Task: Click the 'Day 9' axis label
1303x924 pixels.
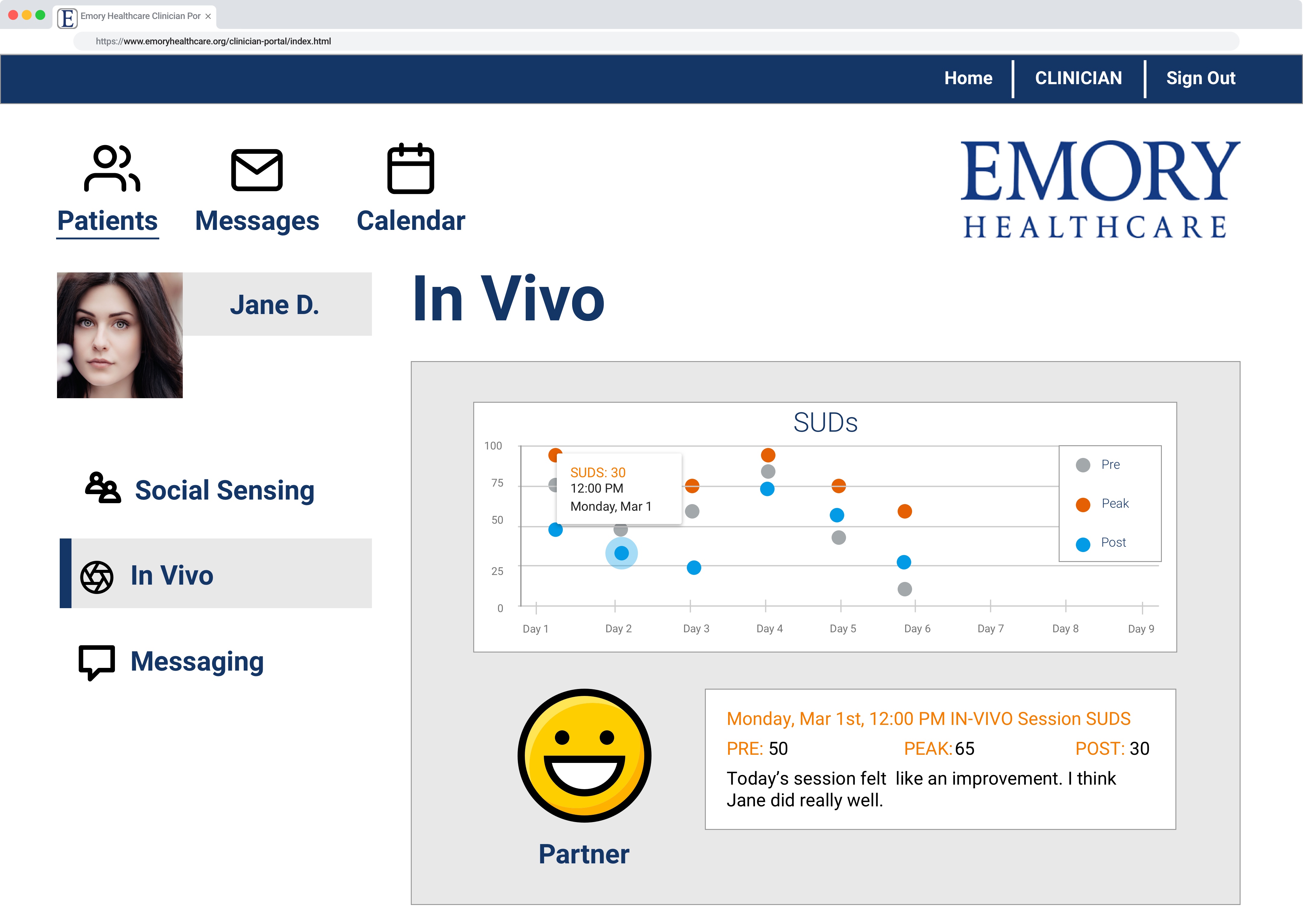Action: pos(1141,629)
